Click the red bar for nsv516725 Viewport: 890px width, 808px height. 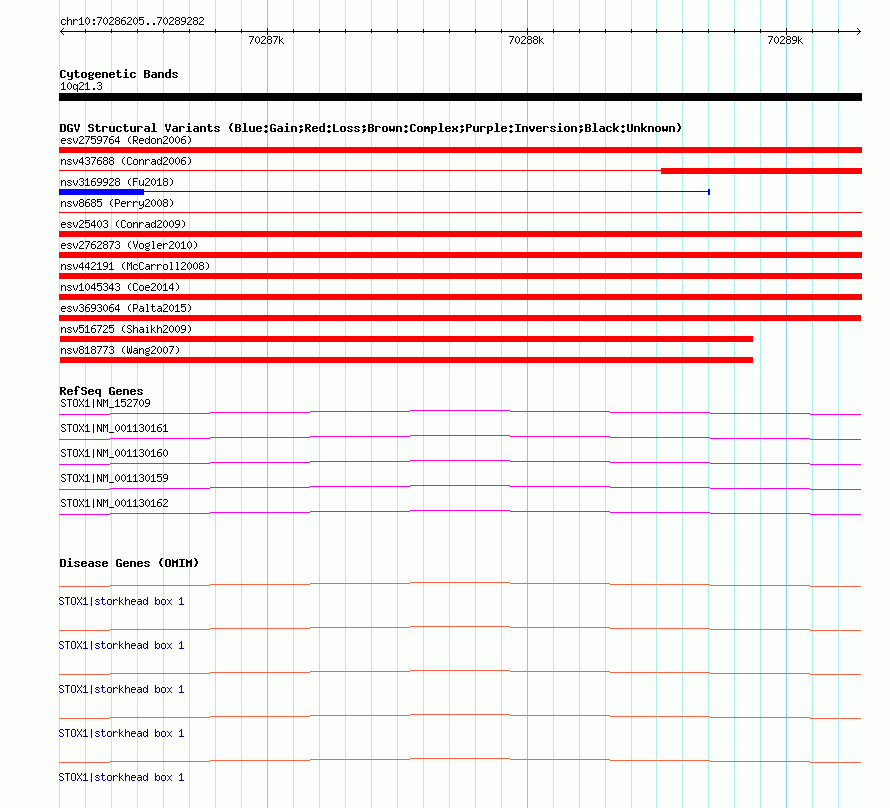pos(406,339)
